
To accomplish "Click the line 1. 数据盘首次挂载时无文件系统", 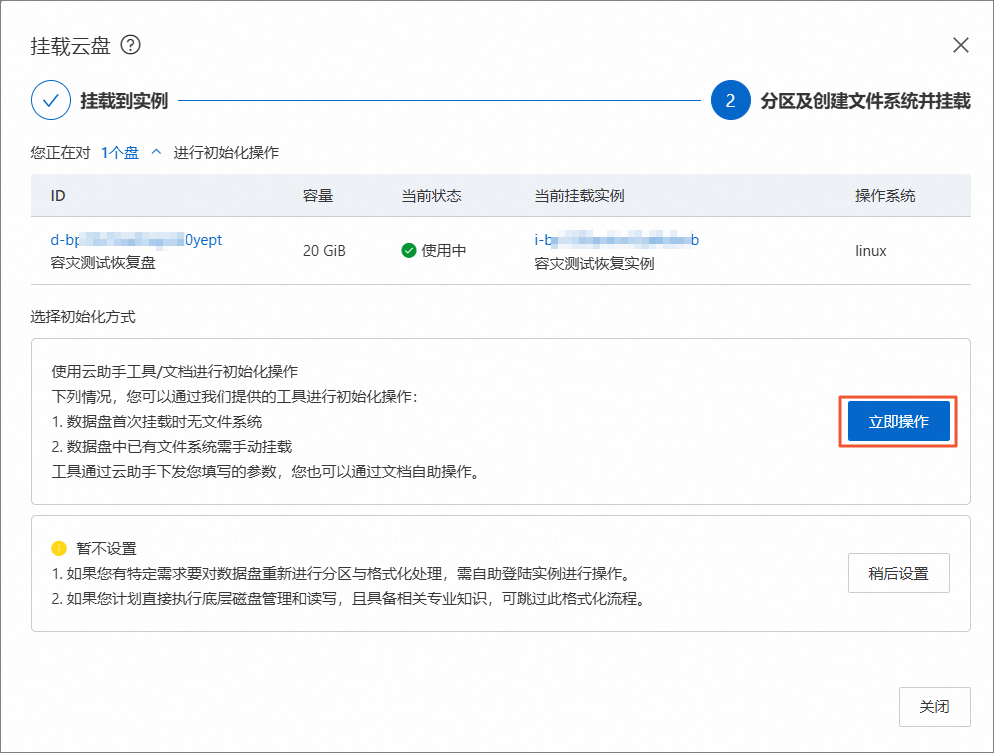I will (157, 422).
